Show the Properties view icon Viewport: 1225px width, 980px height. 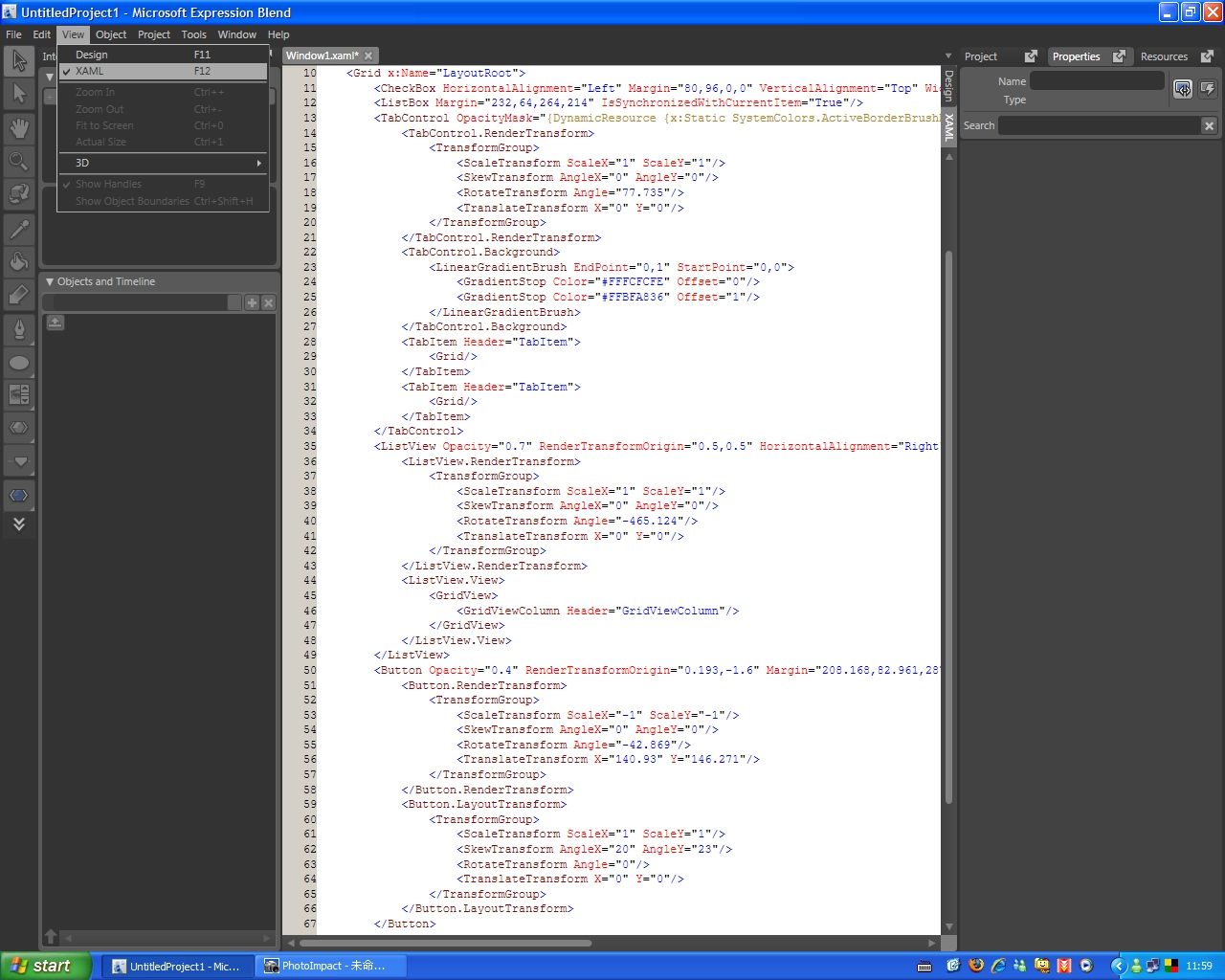pos(1183,89)
